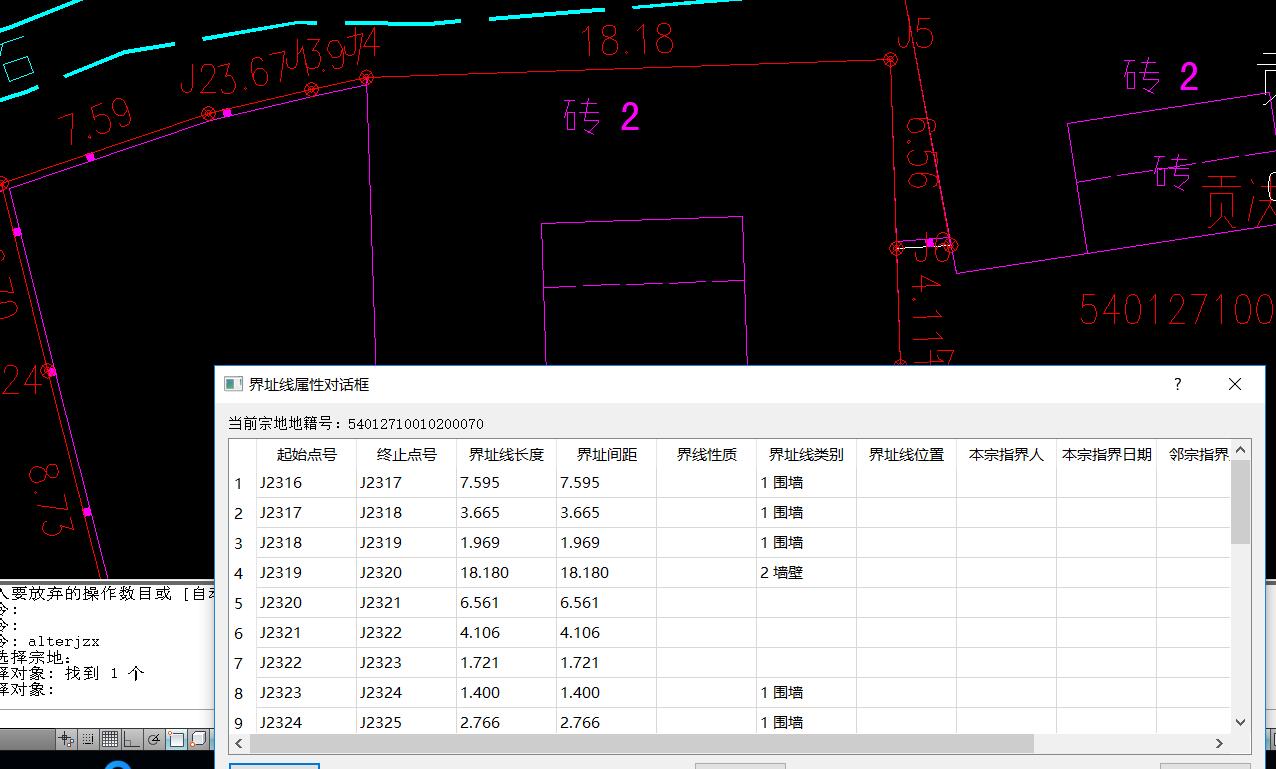This screenshot has height=769, width=1276.
Task: Open 界址线类别 cell in row 1
Action: [807, 483]
